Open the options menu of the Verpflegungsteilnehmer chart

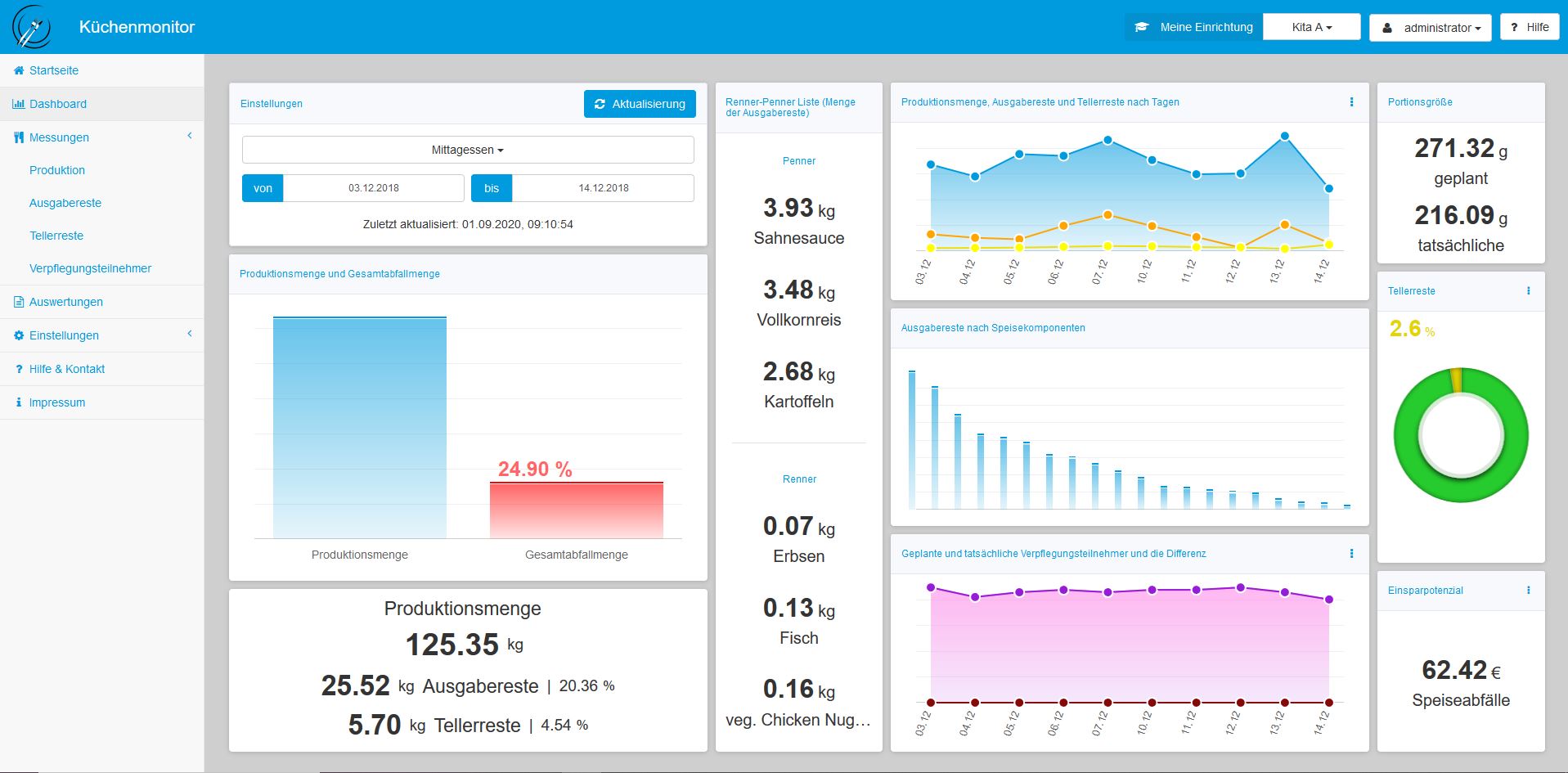pyautogui.click(x=1351, y=554)
